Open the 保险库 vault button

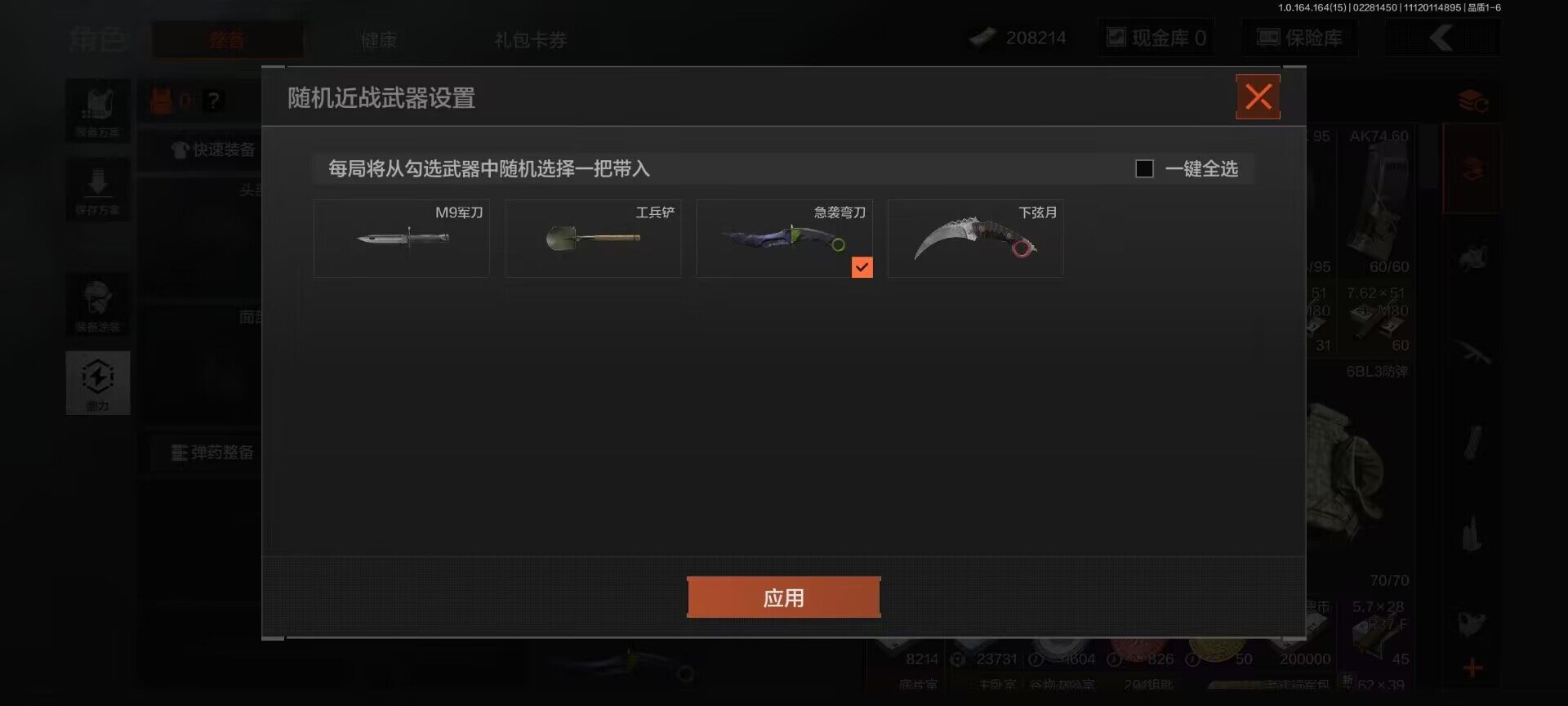(x=1299, y=38)
